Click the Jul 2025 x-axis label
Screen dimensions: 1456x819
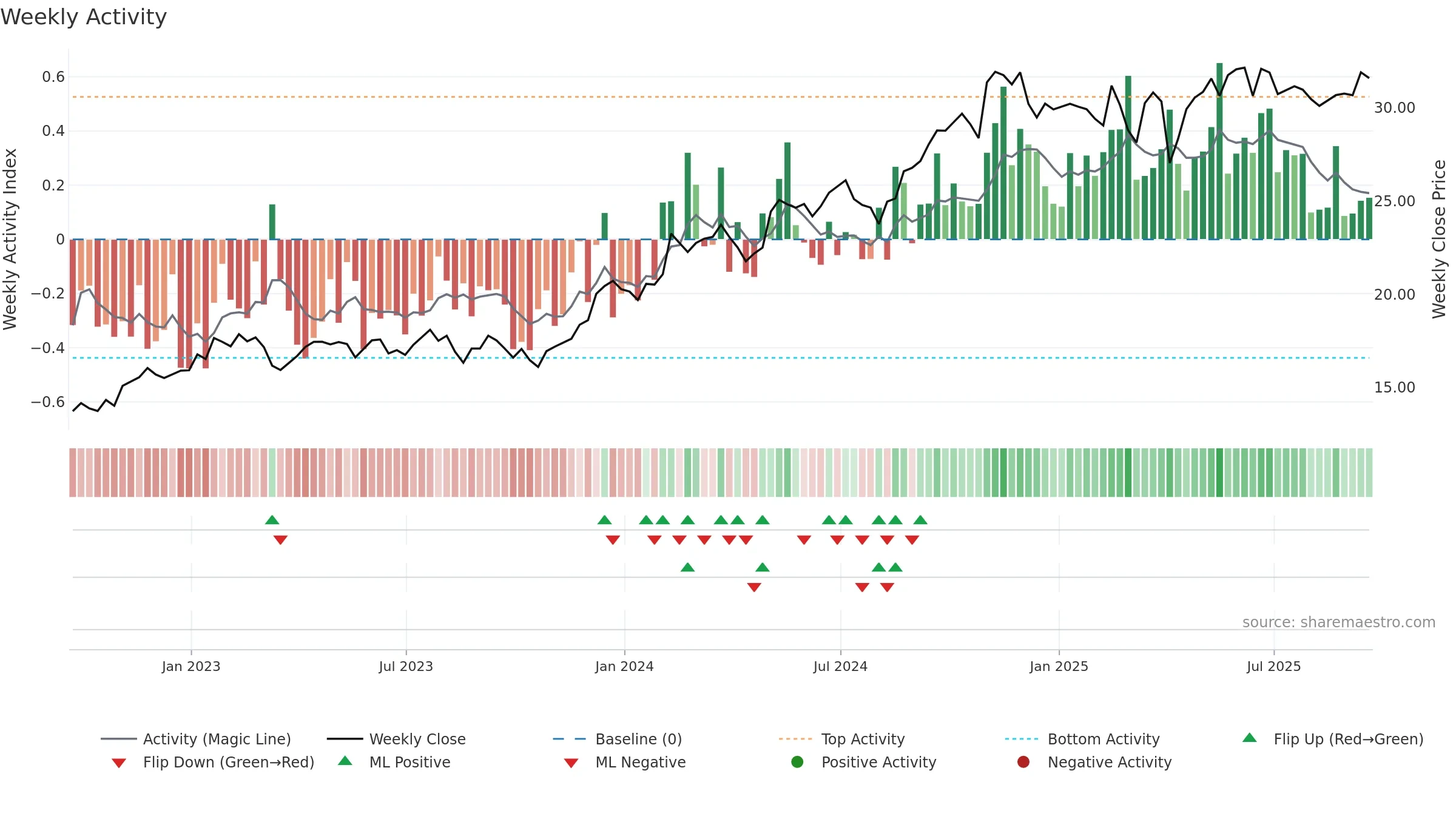[x=1274, y=666]
